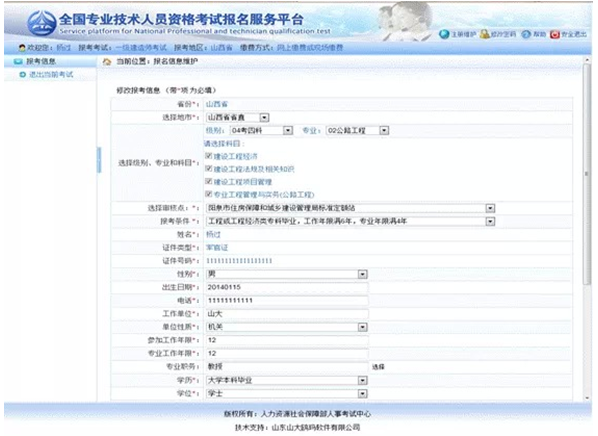Uncheck the 建设工程法规及相关知识 checkbox

click(209, 168)
